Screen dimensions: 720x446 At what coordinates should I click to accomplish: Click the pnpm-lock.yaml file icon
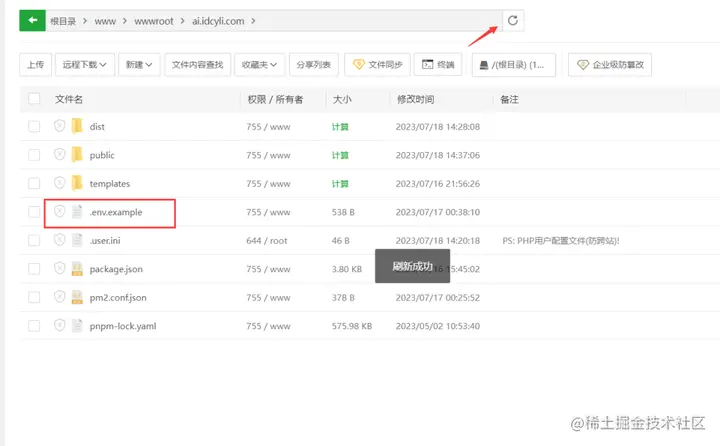point(77,326)
